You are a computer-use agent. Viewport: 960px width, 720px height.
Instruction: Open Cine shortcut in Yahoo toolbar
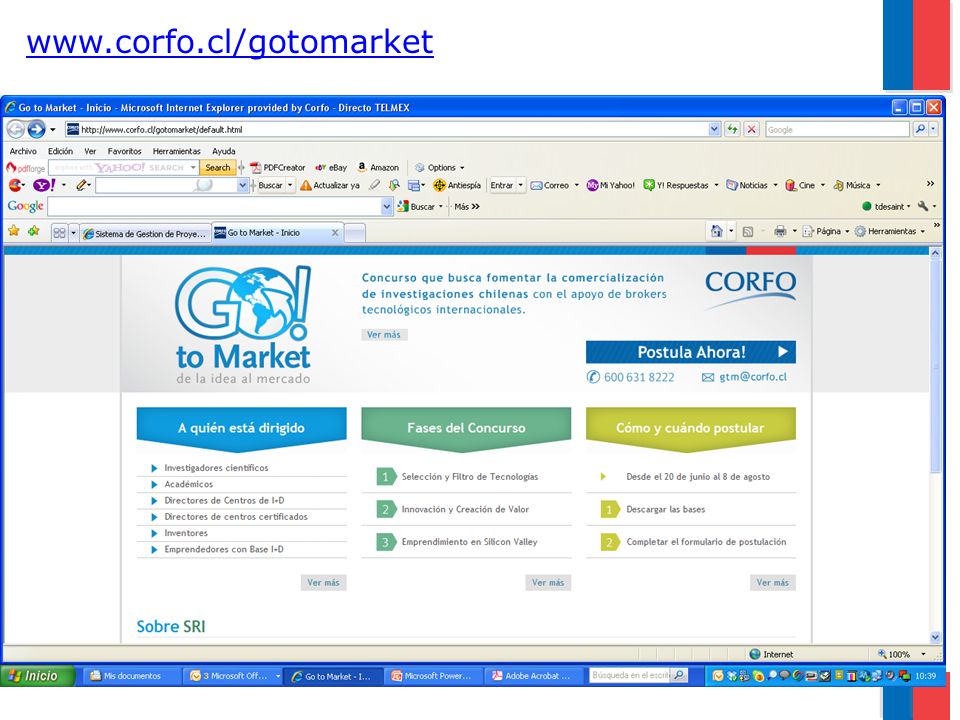(800, 185)
